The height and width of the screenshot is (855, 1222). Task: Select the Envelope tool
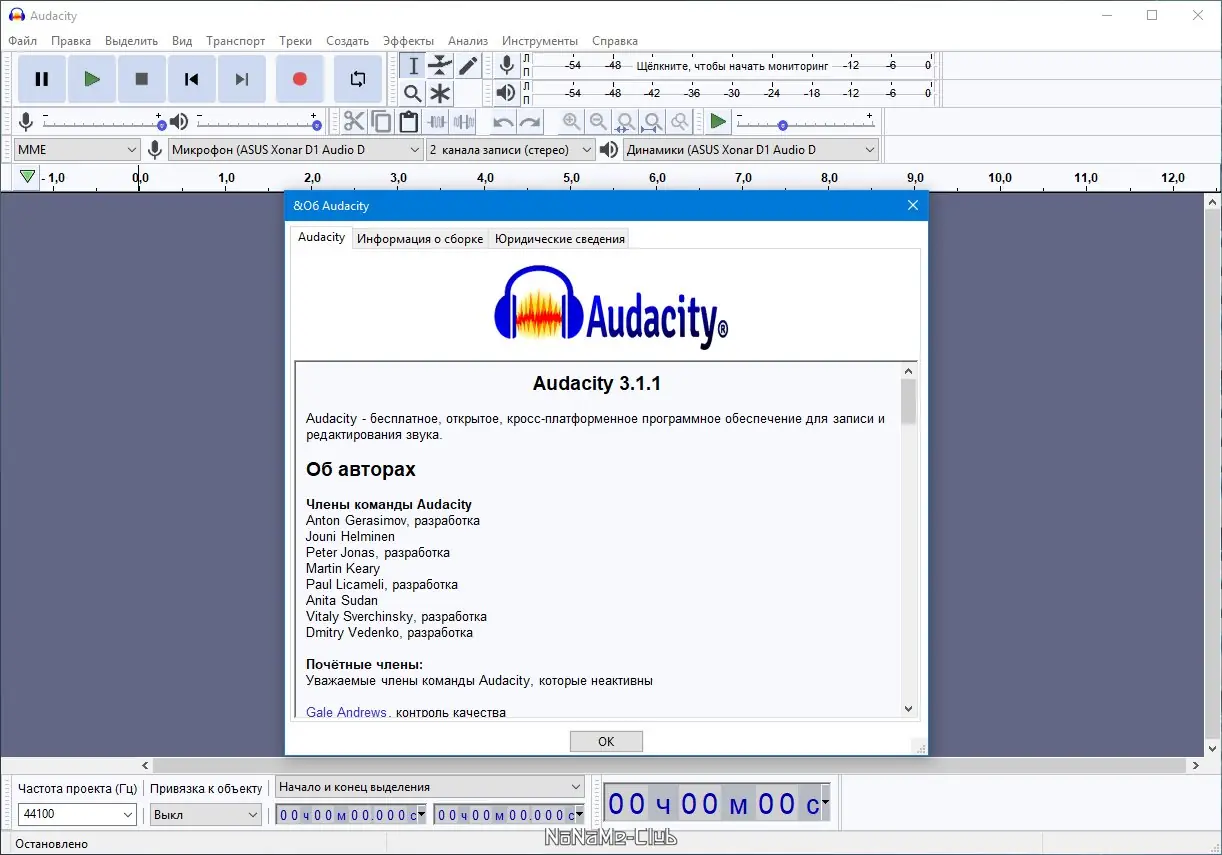440,66
